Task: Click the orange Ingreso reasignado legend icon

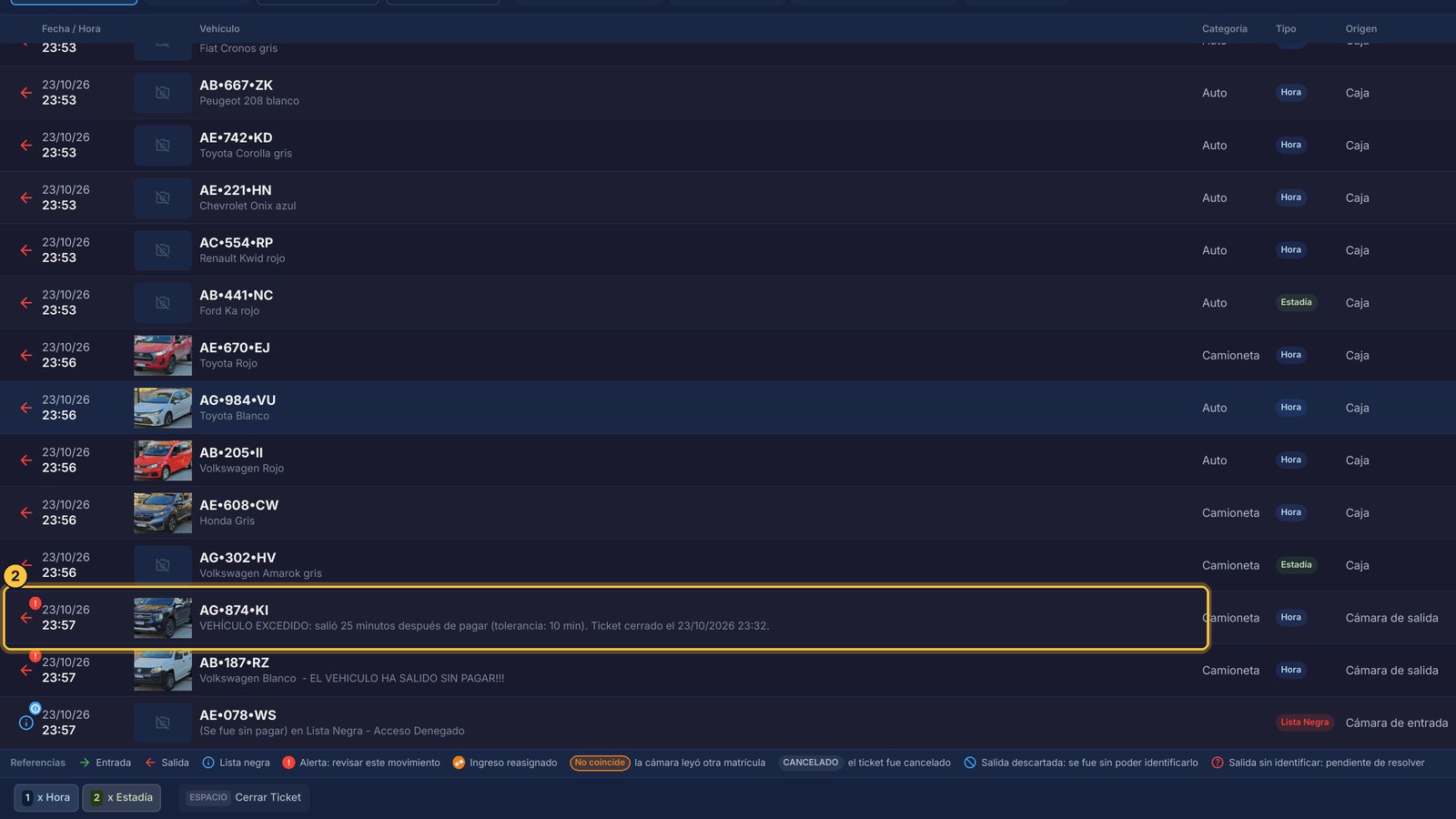Action: point(459,763)
